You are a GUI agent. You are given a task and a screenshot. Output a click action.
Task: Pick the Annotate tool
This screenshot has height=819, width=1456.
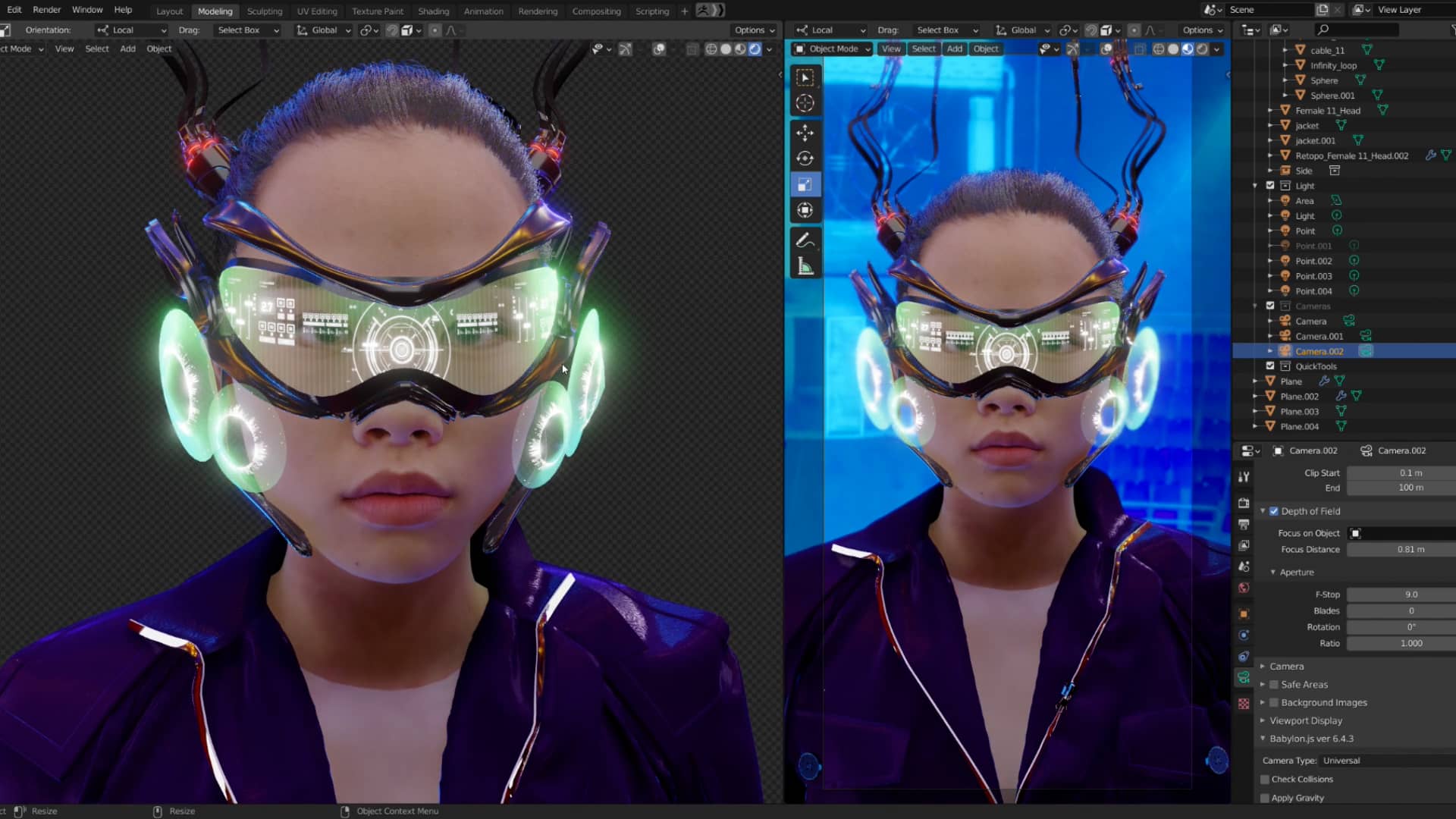click(805, 240)
